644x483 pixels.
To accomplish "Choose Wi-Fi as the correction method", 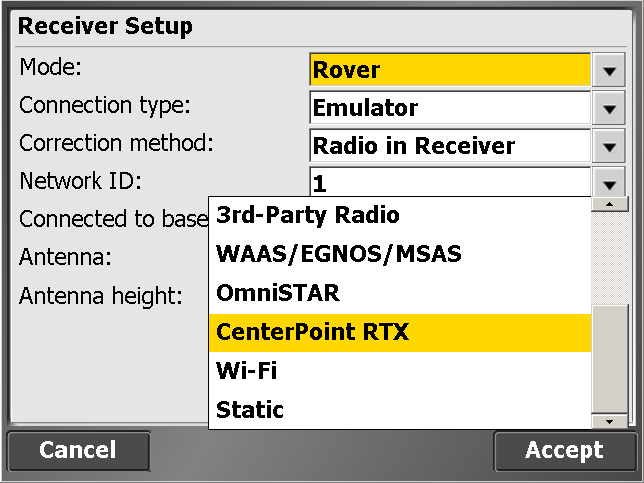I will tap(400, 371).
